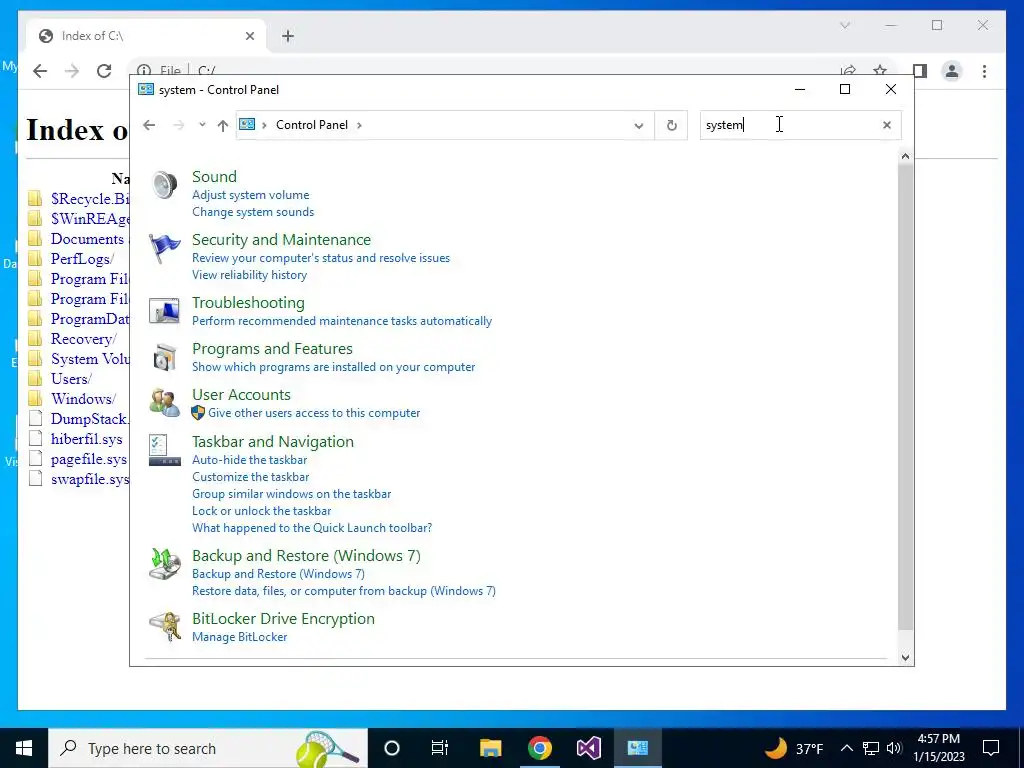Click View reliability history
This screenshot has height=768, width=1024.
tap(249, 275)
